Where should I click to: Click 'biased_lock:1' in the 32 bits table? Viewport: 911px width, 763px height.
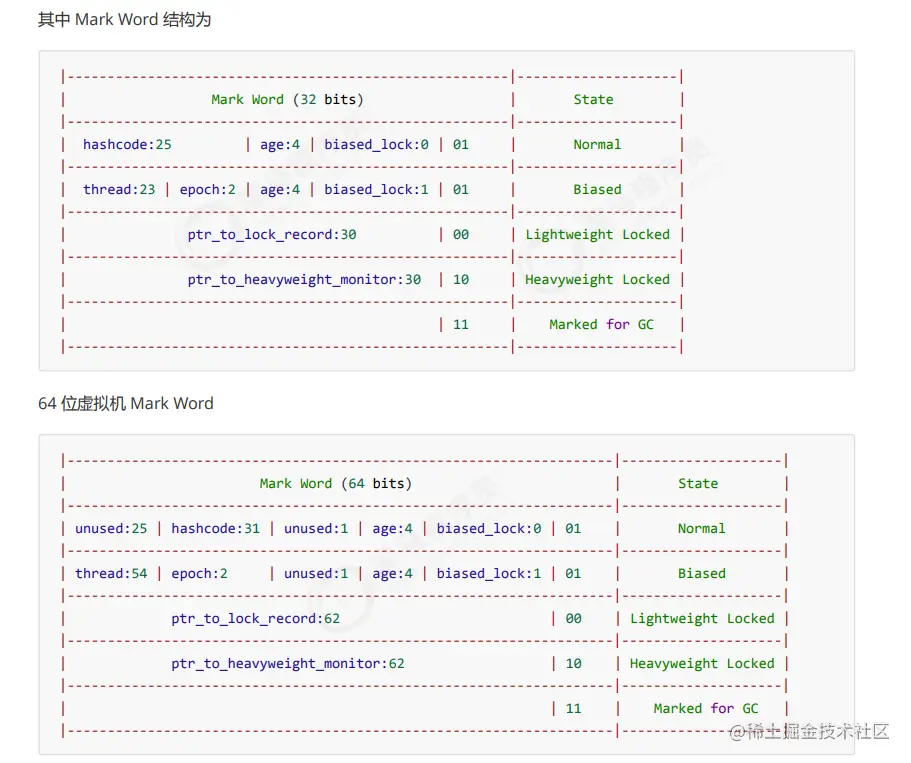click(376, 189)
